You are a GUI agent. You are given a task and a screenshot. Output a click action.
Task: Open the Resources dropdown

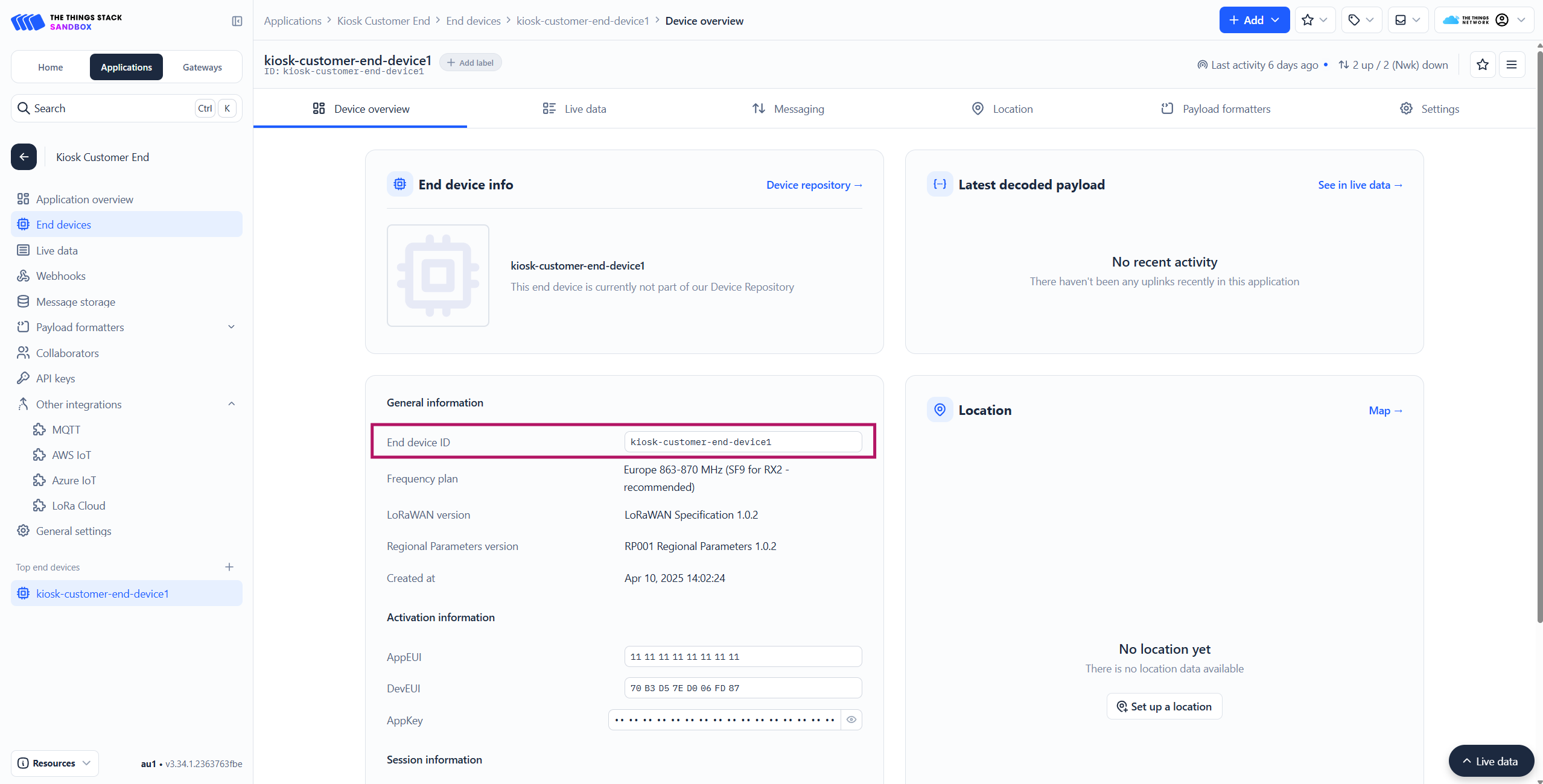coord(54,763)
